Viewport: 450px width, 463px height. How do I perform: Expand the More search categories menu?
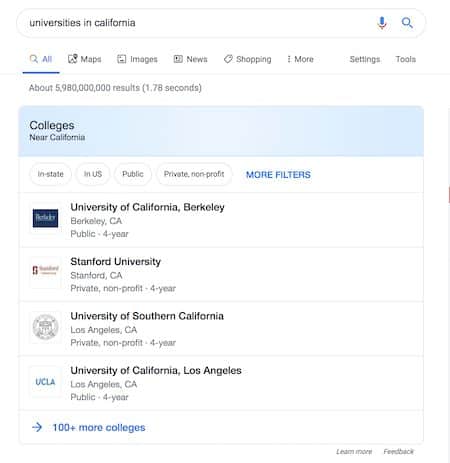click(x=300, y=59)
